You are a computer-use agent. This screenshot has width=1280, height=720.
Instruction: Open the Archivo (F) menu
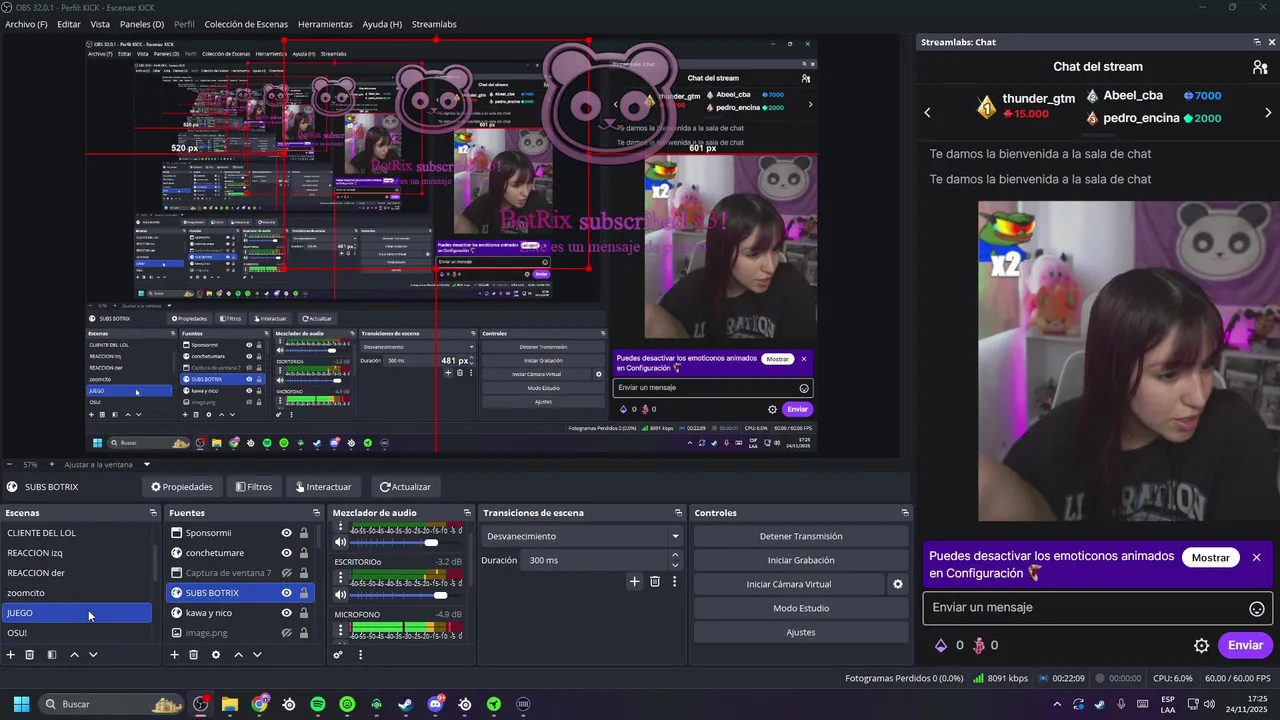[x=26, y=24]
